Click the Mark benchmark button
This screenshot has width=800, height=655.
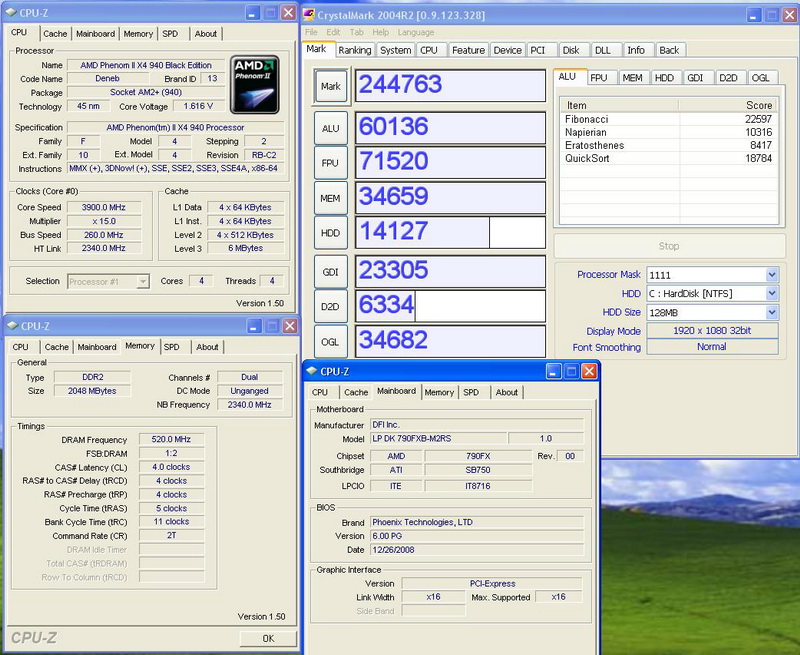[330, 86]
